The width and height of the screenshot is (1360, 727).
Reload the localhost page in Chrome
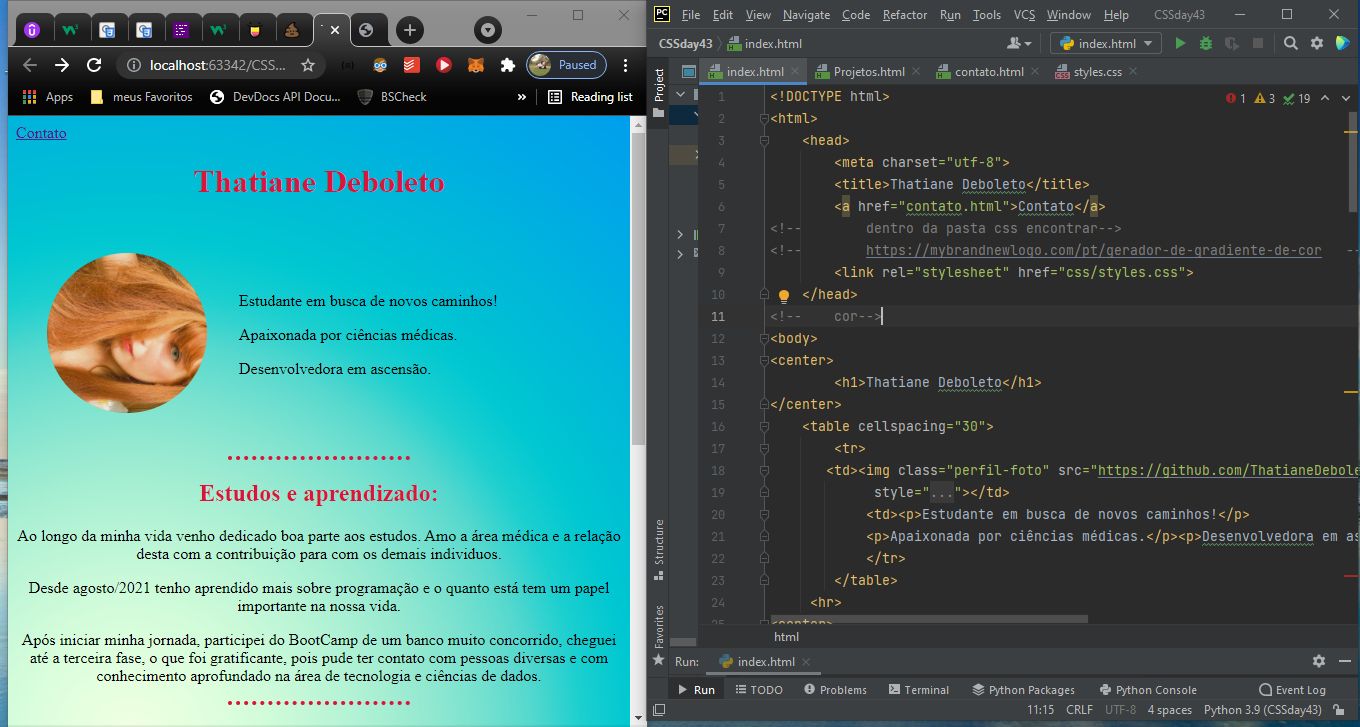pos(94,65)
